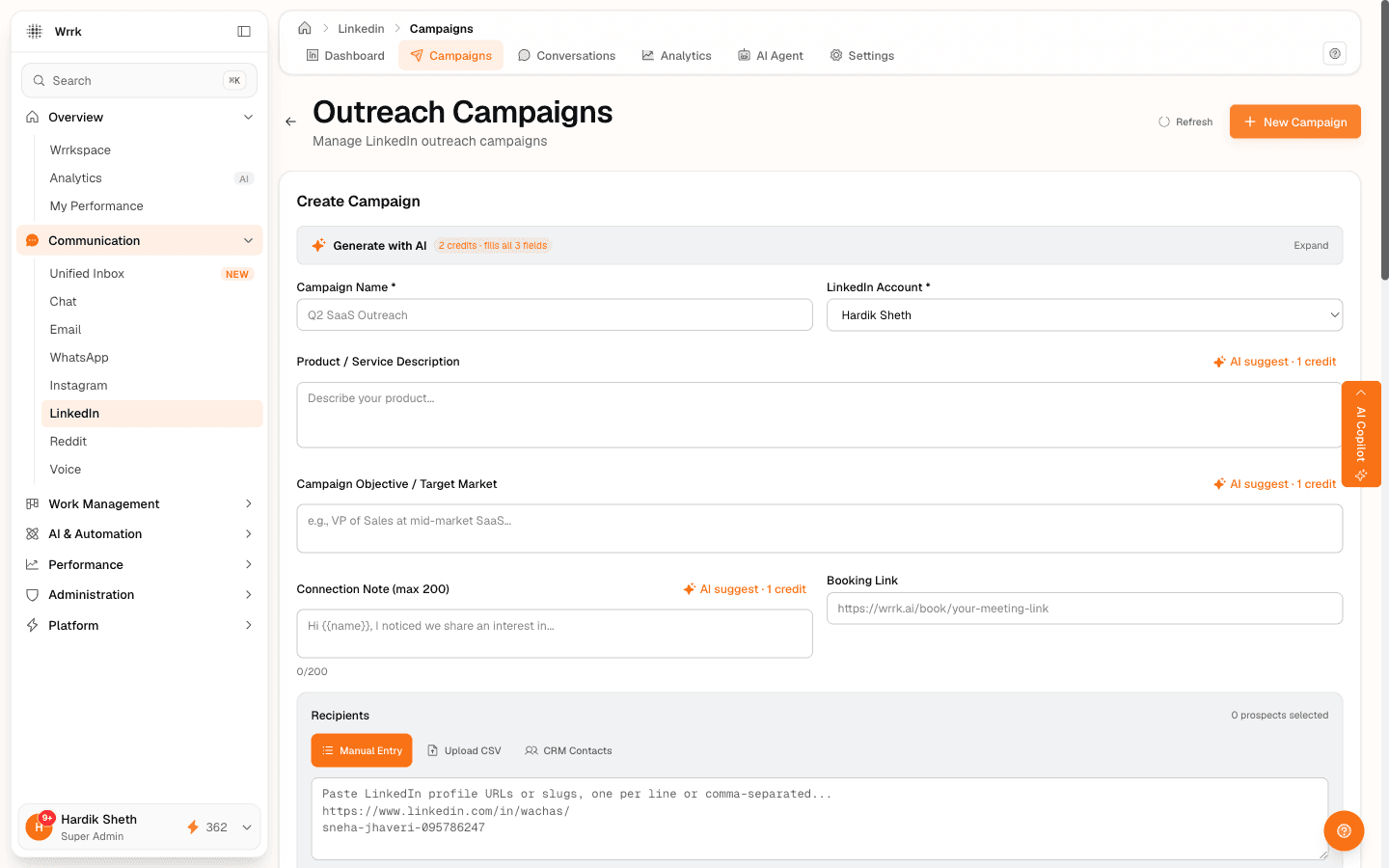
Task: Open the orange help bubble icon
Action: click(x=1344, y=830)
